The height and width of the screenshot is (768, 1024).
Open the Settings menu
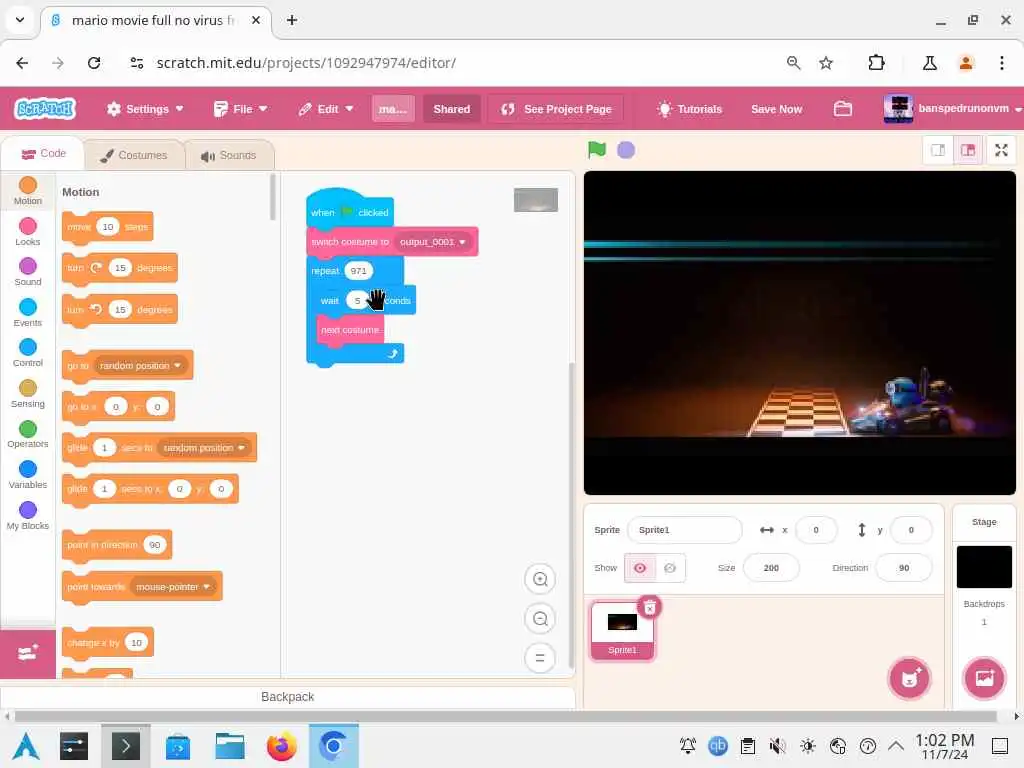tap(145, 109)
